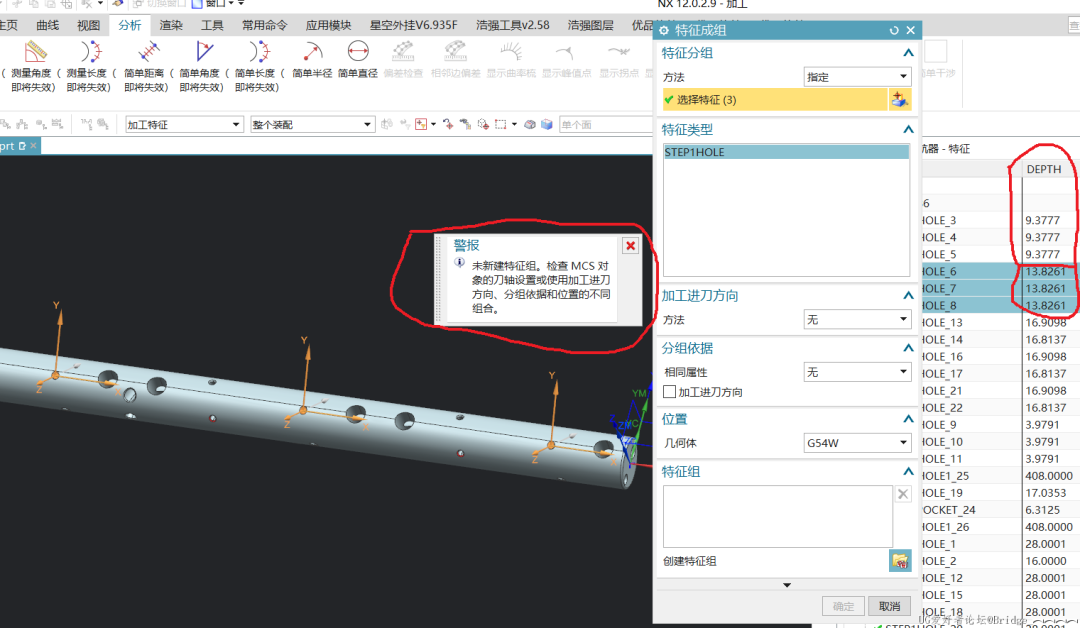Viewport: 1080px width, 628px height.
Task: Collapse the 特征组 section
Action: click(x=908, y=472)
